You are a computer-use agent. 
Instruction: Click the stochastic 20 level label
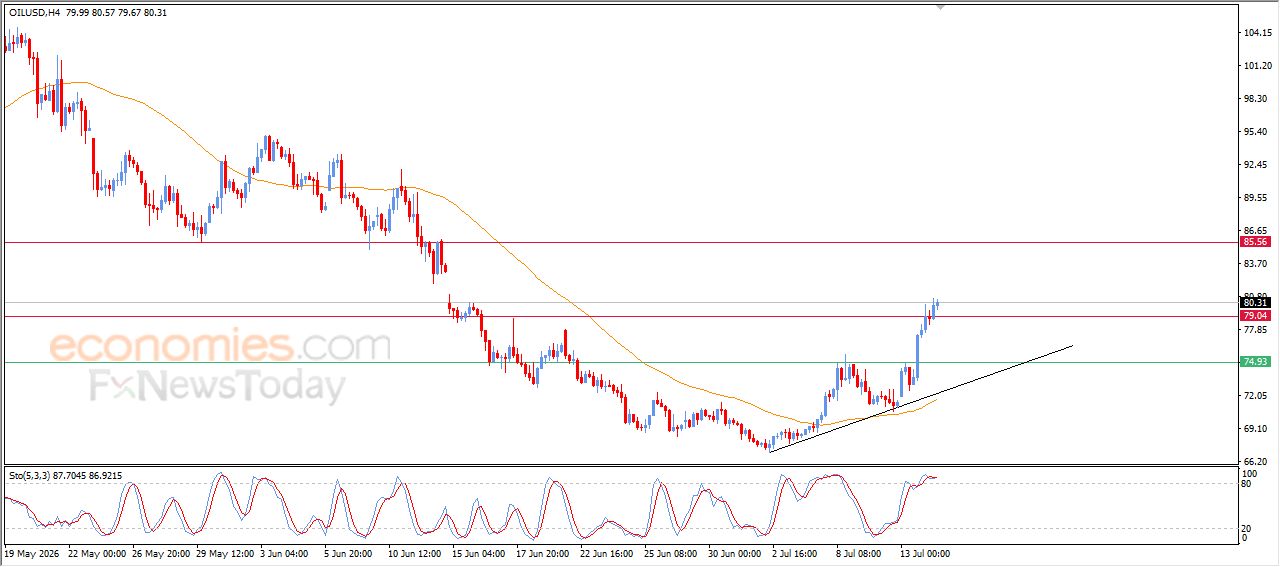(1246, 527)
